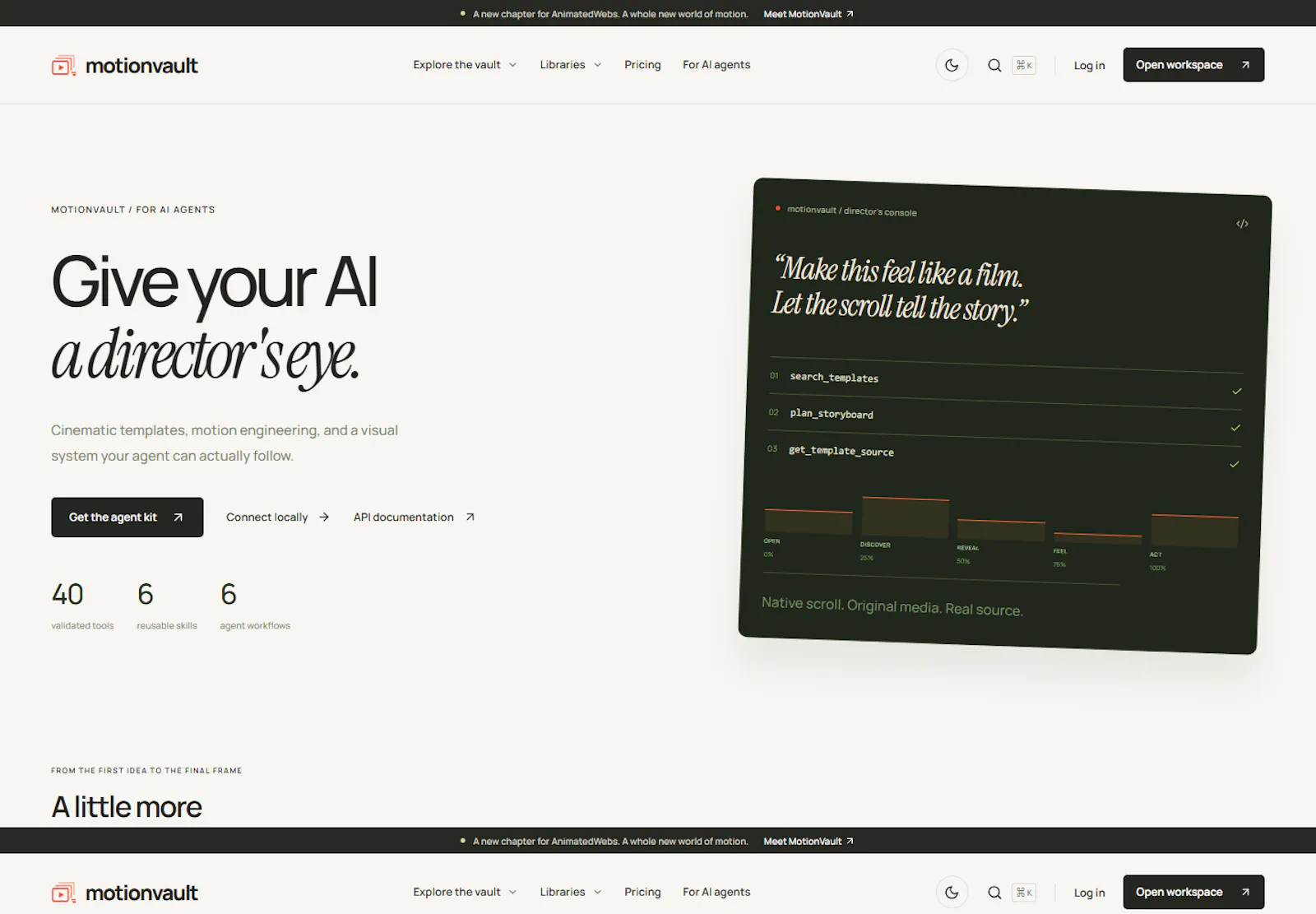Image resolution: width=1316 pixels, height=914 pixels.
Task: Click the checkmark on get_template_source row
Action: (1234, 465)
